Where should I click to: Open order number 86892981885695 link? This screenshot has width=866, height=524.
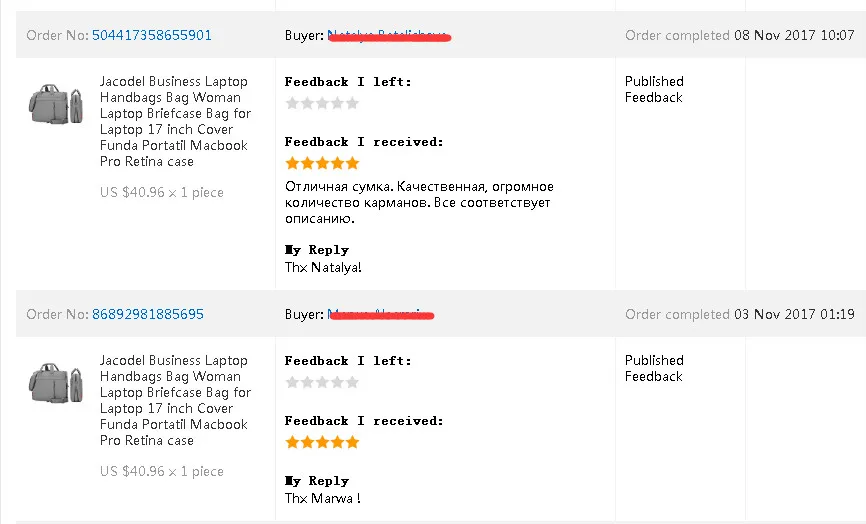point(148,315)
